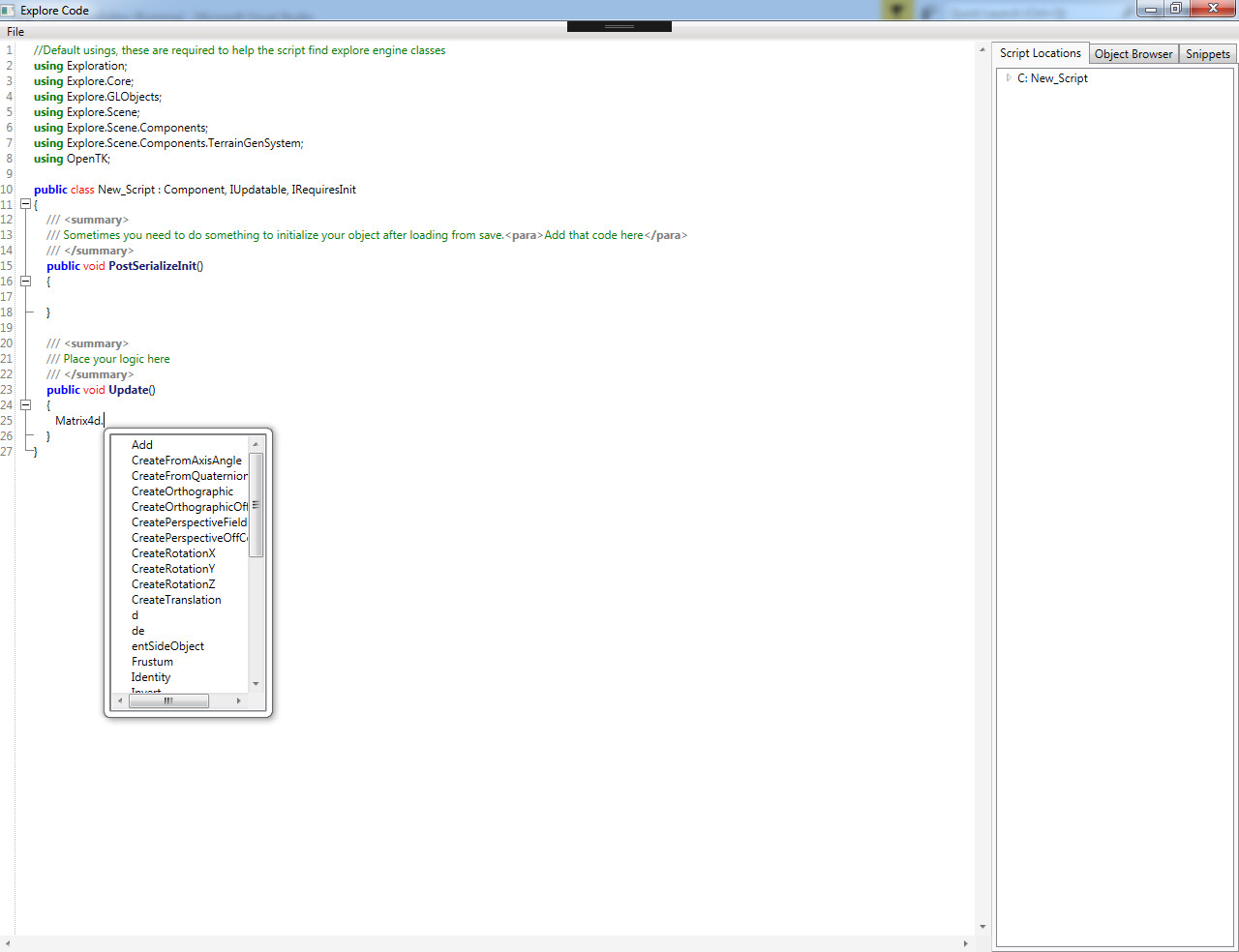Place cursor after Matrix4d on line 25

[105, 420]
